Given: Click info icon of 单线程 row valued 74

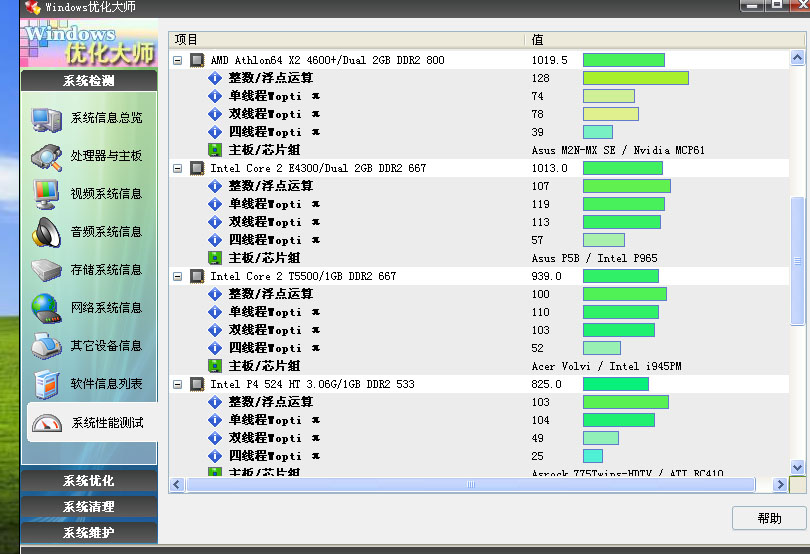Looking at the screenshot, I should tap(215, 96).
